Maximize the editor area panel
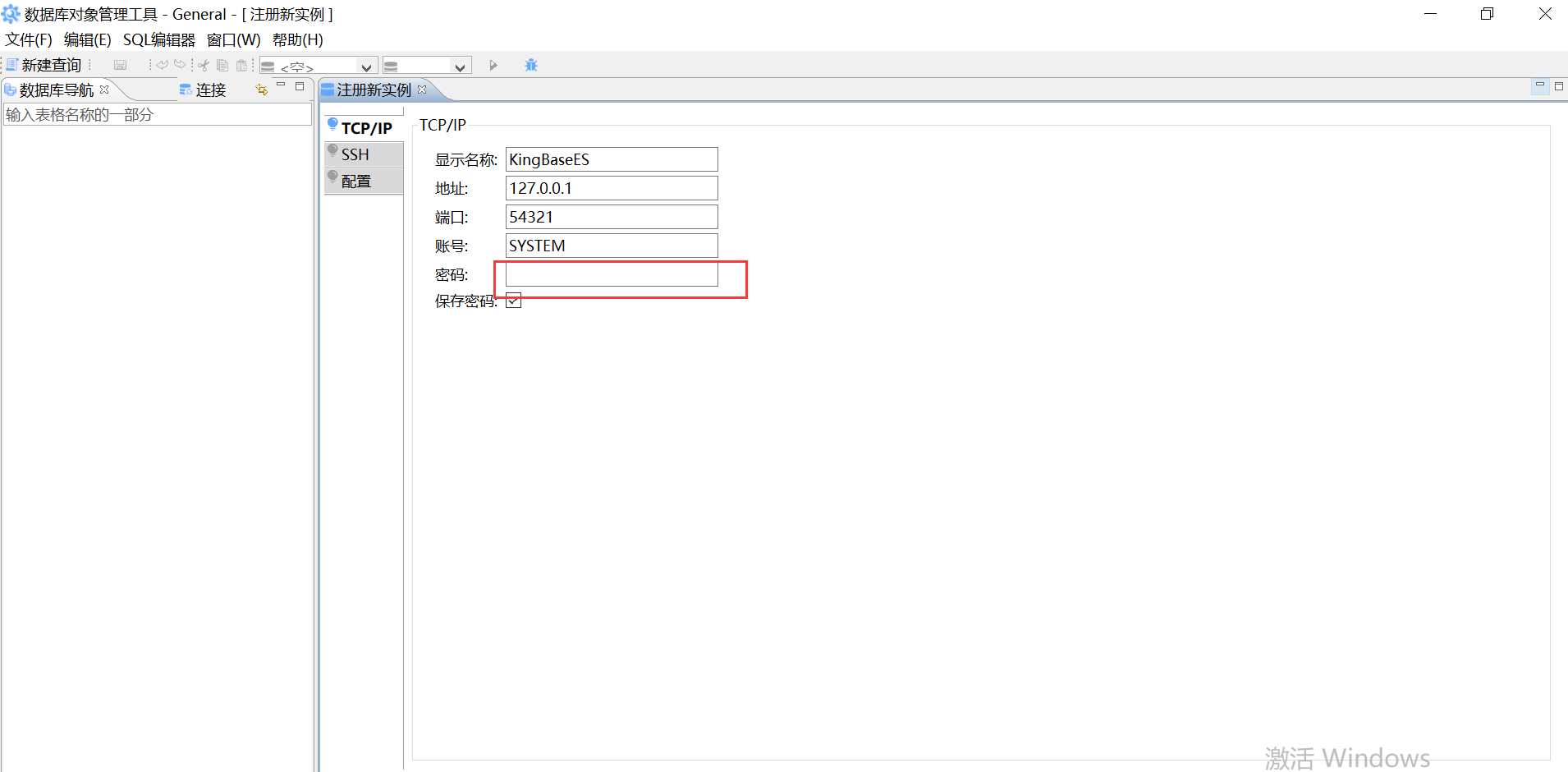Image resolution: width=1568 pixels, height=772 pixels. 1559,85
